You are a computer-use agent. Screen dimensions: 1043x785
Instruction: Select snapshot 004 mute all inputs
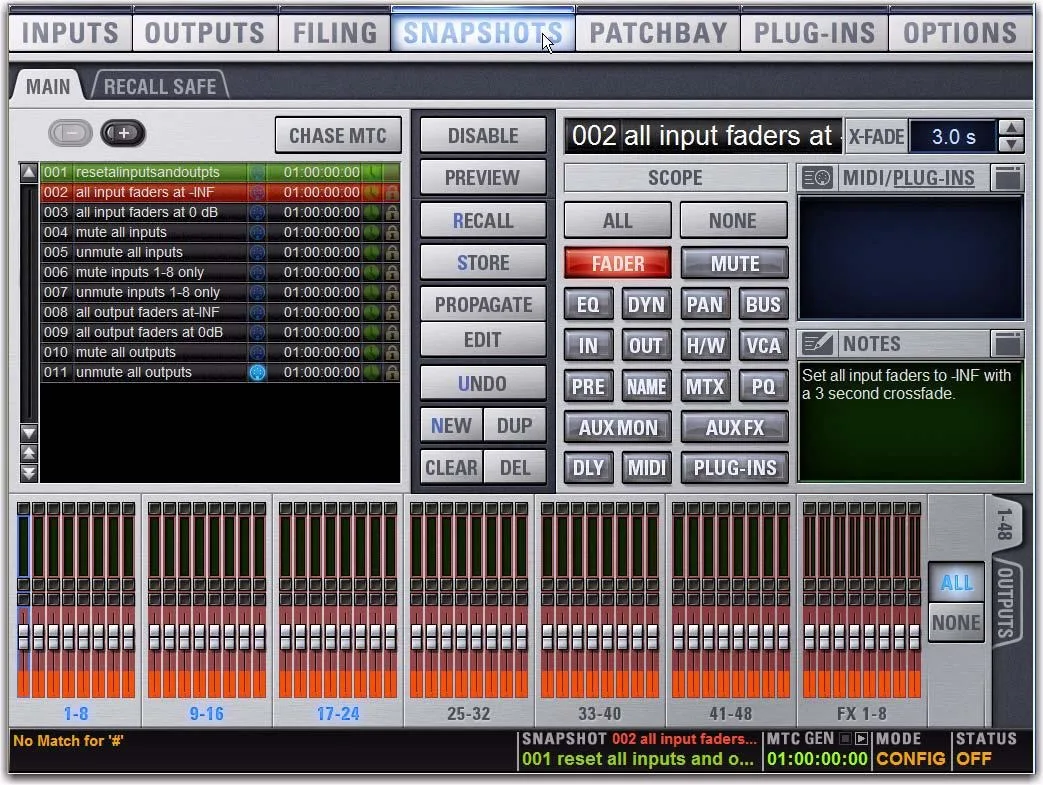tap(220, 232)
